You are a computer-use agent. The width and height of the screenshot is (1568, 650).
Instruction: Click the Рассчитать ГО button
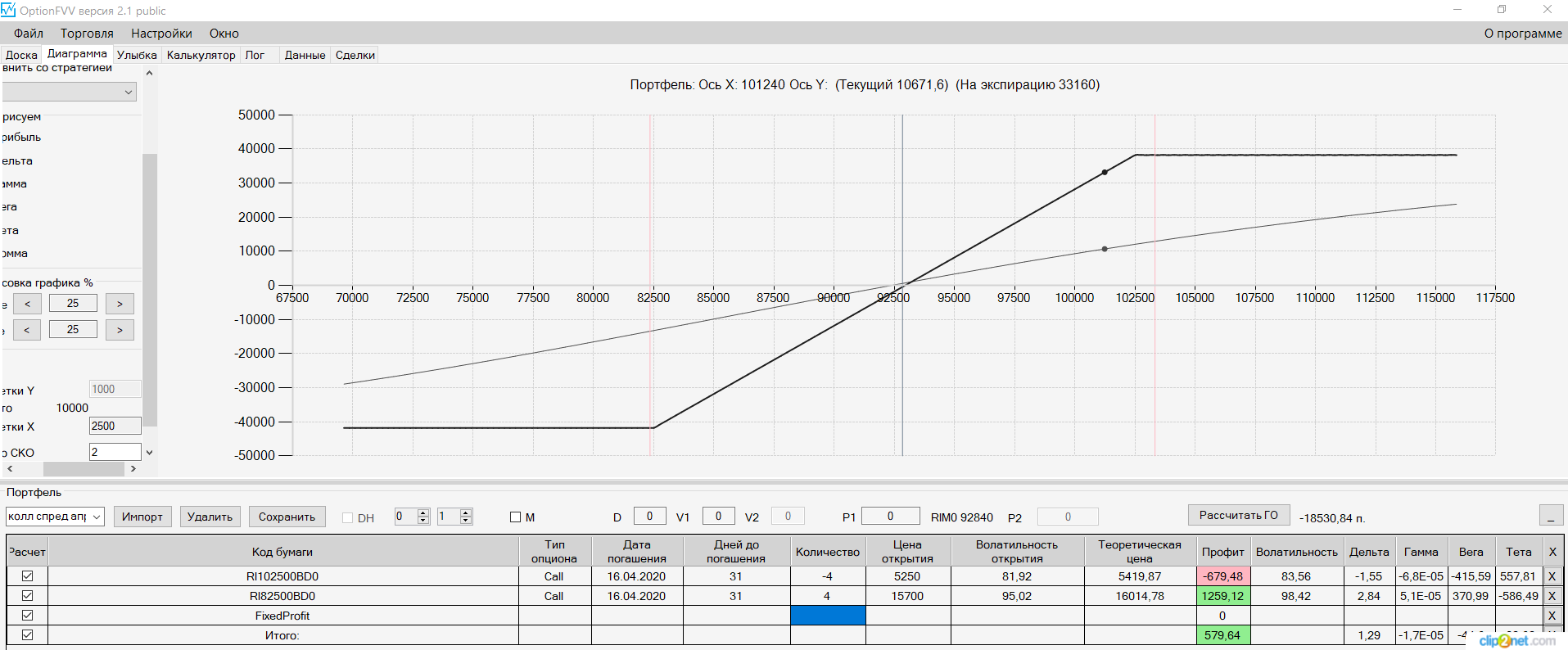[x=1239, y=515]
